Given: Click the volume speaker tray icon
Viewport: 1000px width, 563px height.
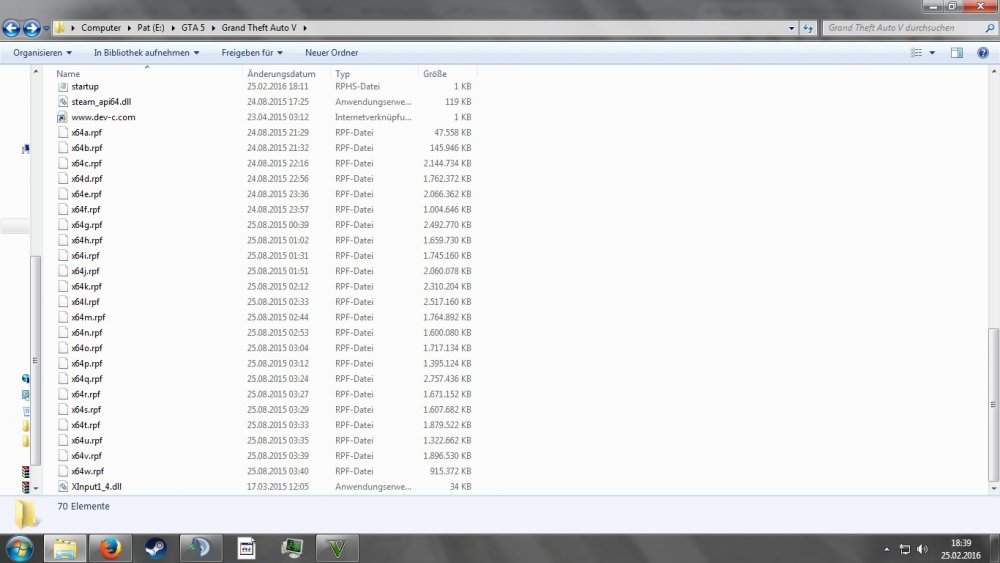Looking at the screenshot, I should click(x=922, y=549).
